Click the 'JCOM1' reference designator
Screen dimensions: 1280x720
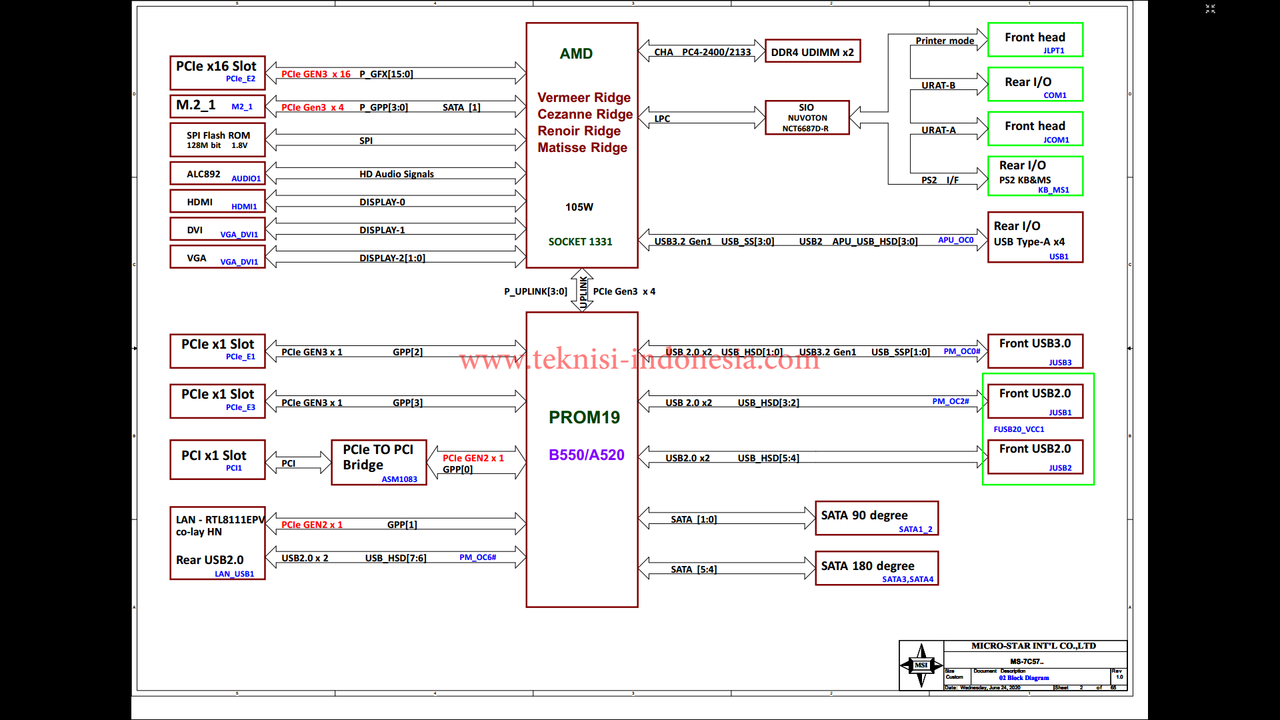[1056, 140]
